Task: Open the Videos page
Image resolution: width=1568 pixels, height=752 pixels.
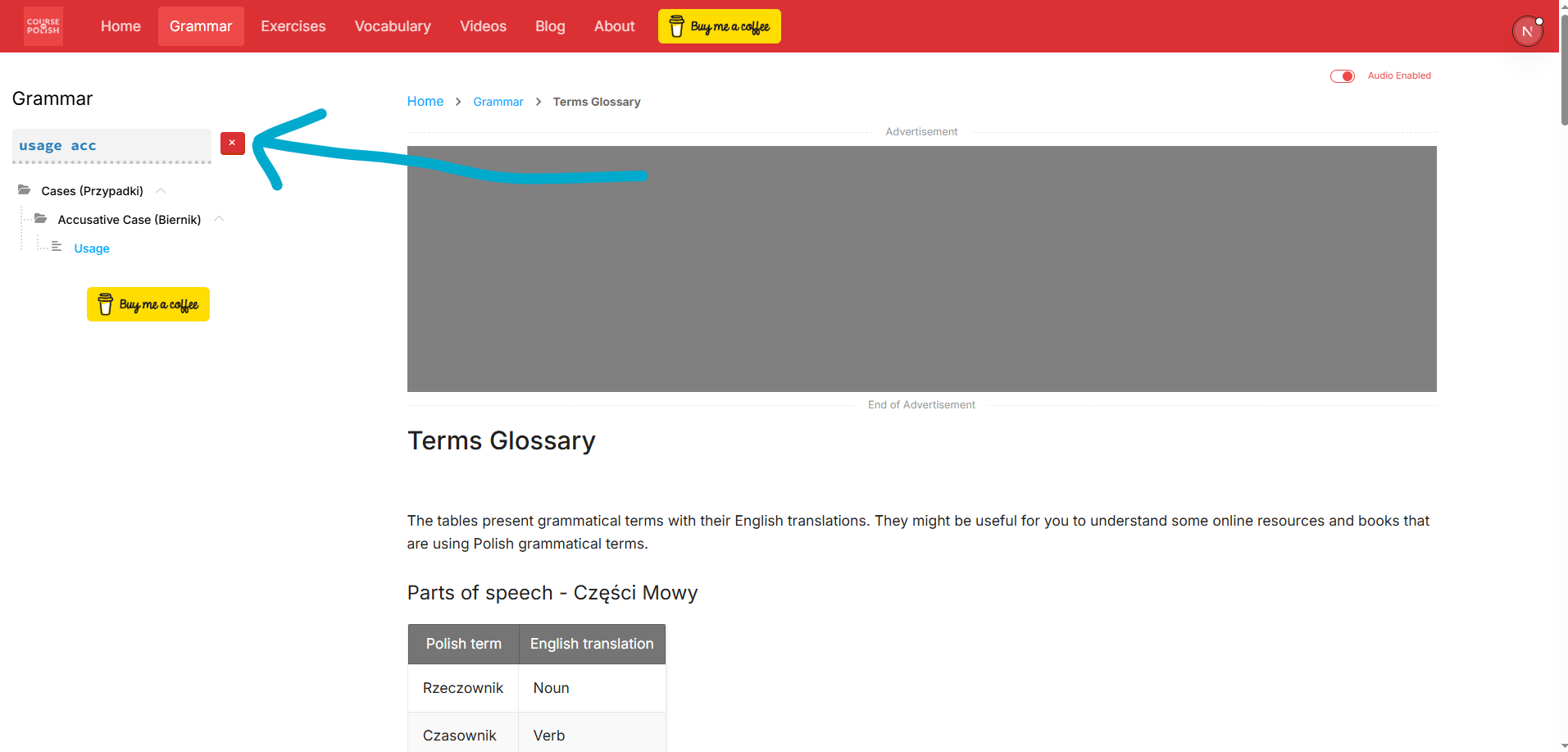Action: 483,26
